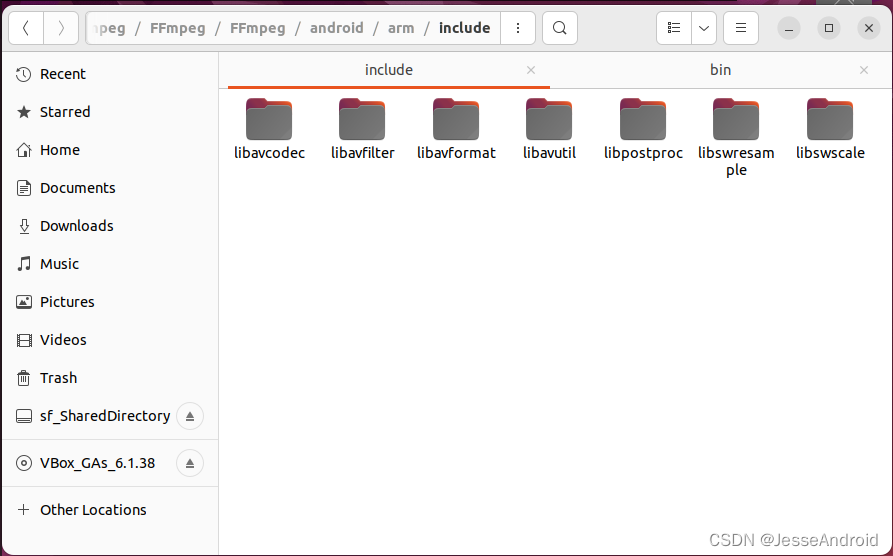The height and width of the screenshot is (556, 893).
Task: Click the 'libavformat' folder name
Action: pos(456,153)
